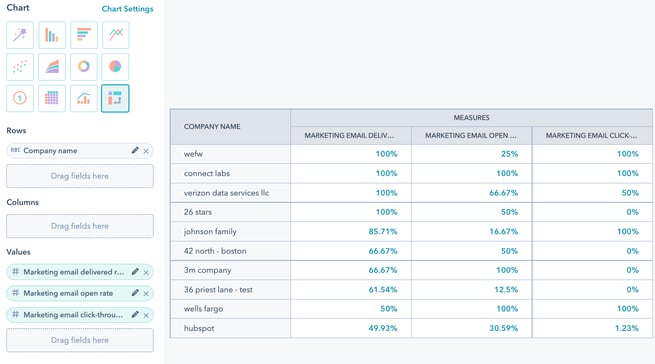
Task: Edit the Company name row field
Action: tap(135, 150)
